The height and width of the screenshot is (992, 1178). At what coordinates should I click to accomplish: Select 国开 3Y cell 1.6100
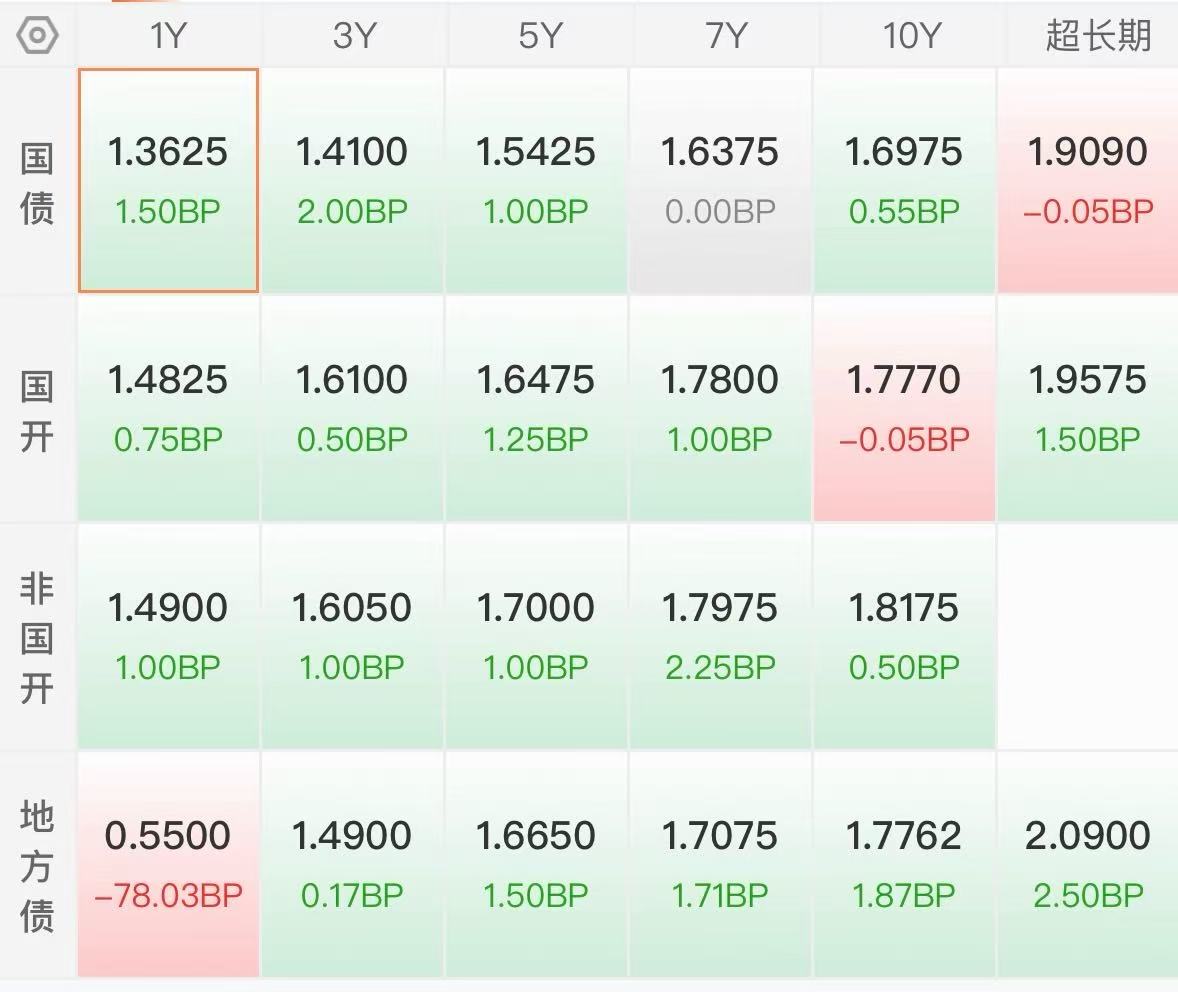pos(352,409)
